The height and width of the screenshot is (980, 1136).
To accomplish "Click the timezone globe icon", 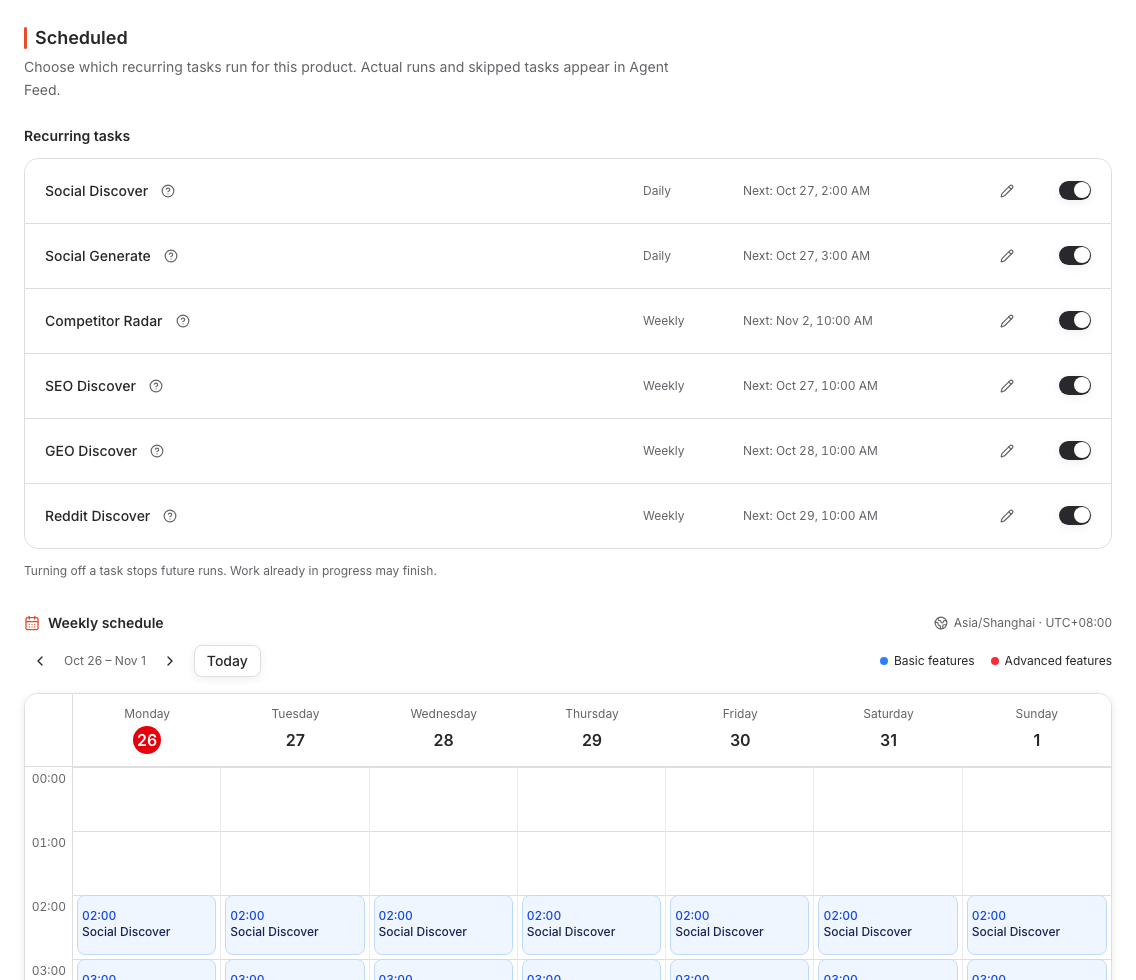I will [x=940, y=623].
